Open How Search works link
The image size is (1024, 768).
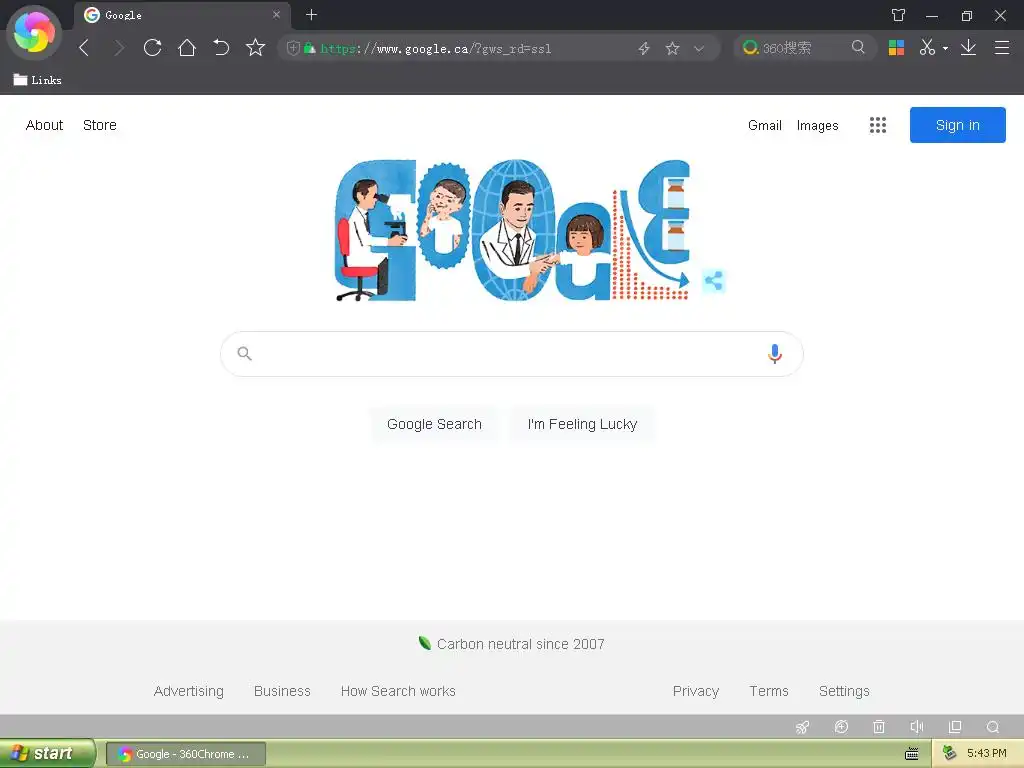398,691
